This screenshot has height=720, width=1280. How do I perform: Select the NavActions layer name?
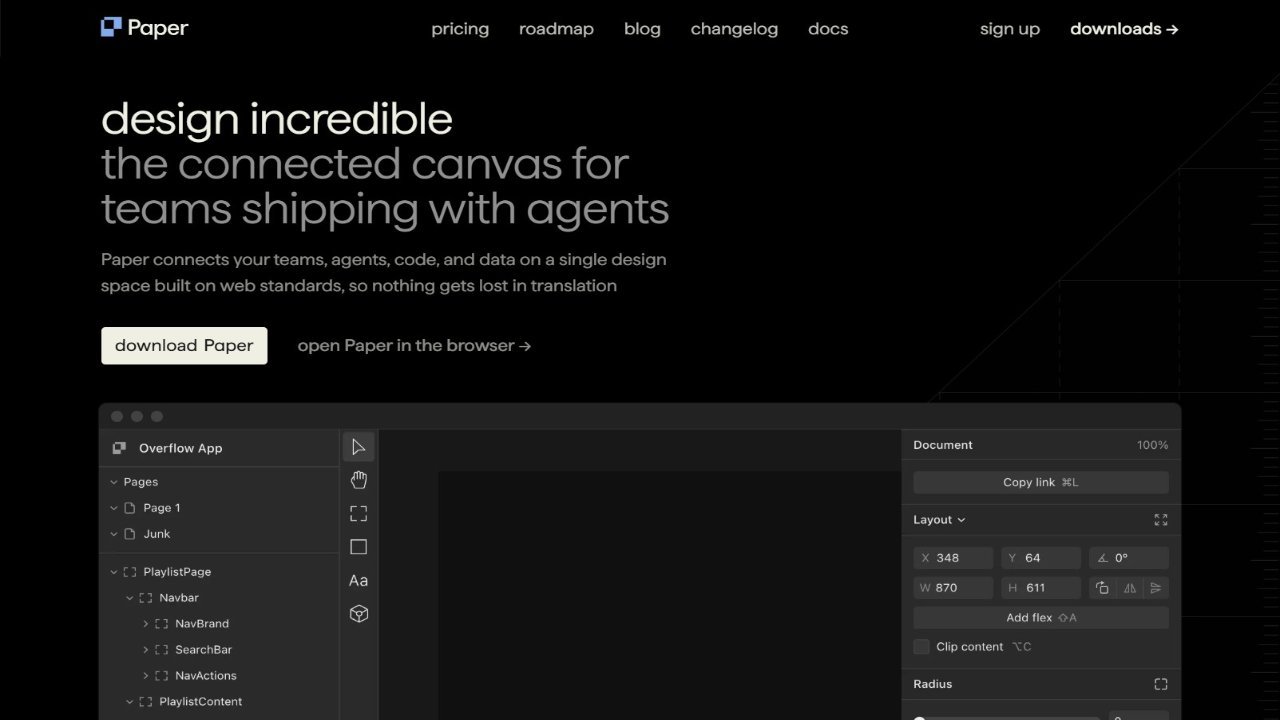tap(206, 676)
